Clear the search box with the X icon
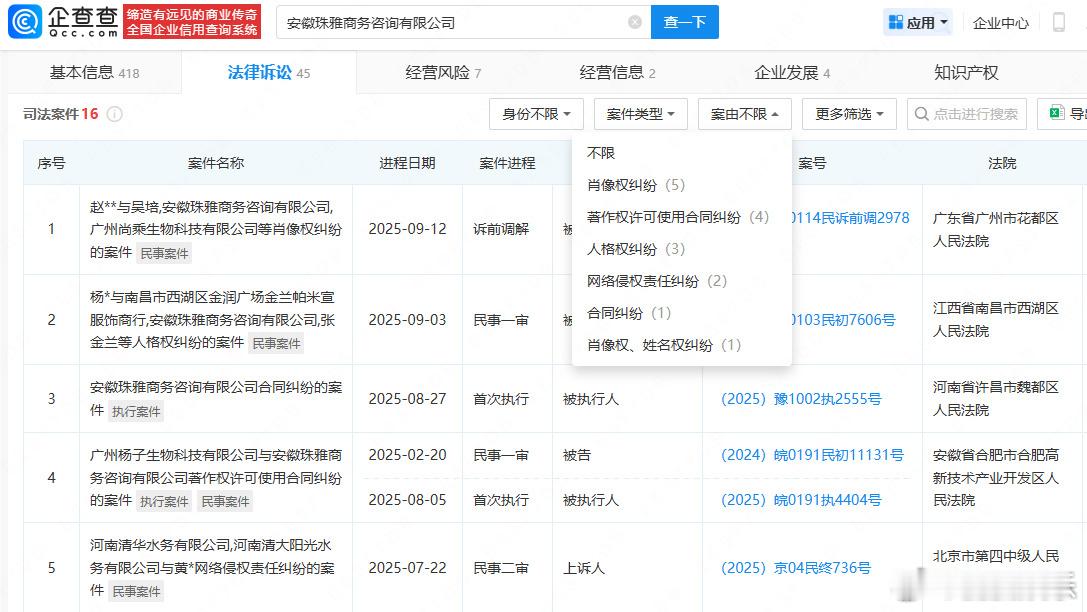Viewport: 1087px width, 612px height. [x=634, y=22]
